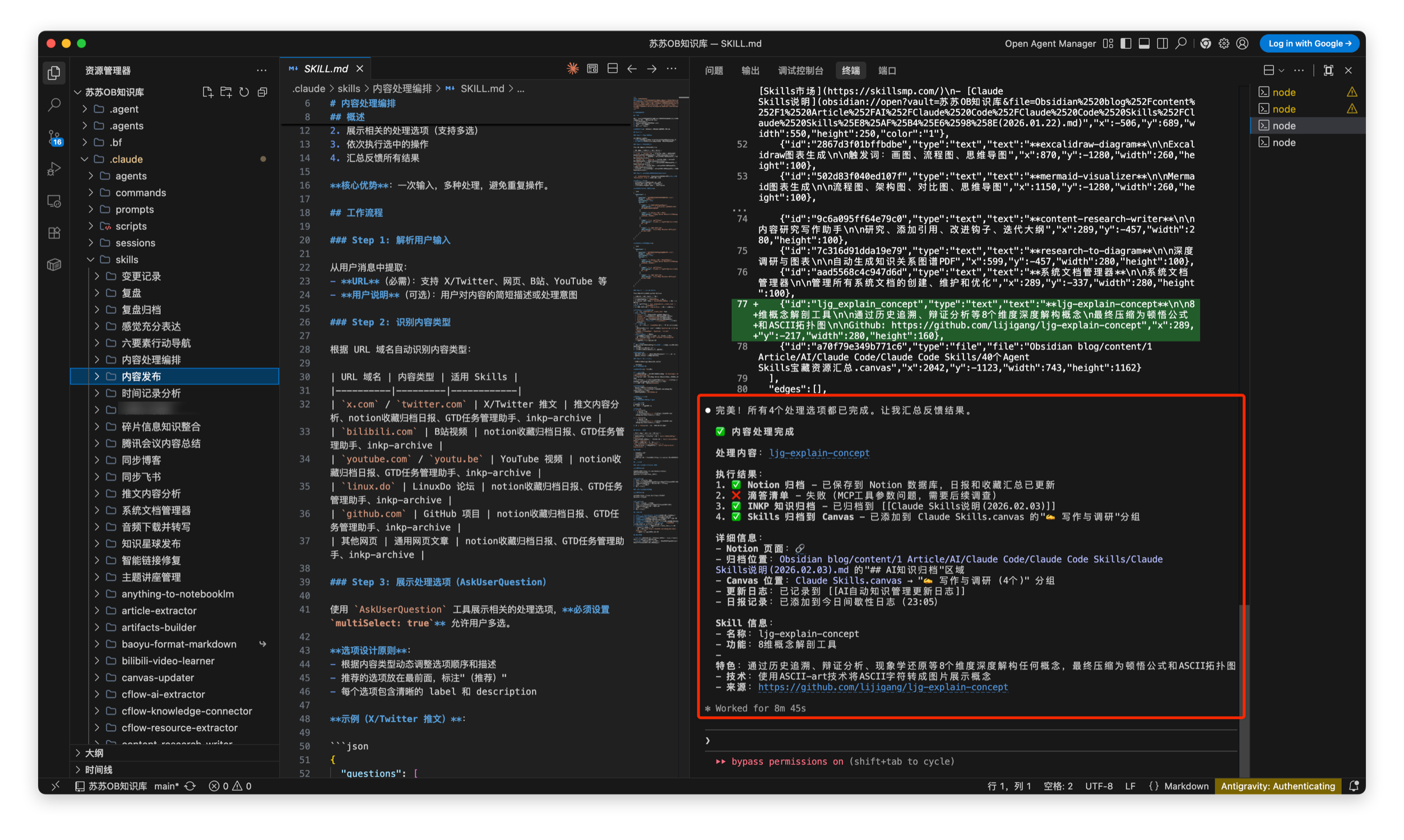Screen dimensions: 1404x840
Task: Collapse the skills folder
Action: click(x=126, y=259)
